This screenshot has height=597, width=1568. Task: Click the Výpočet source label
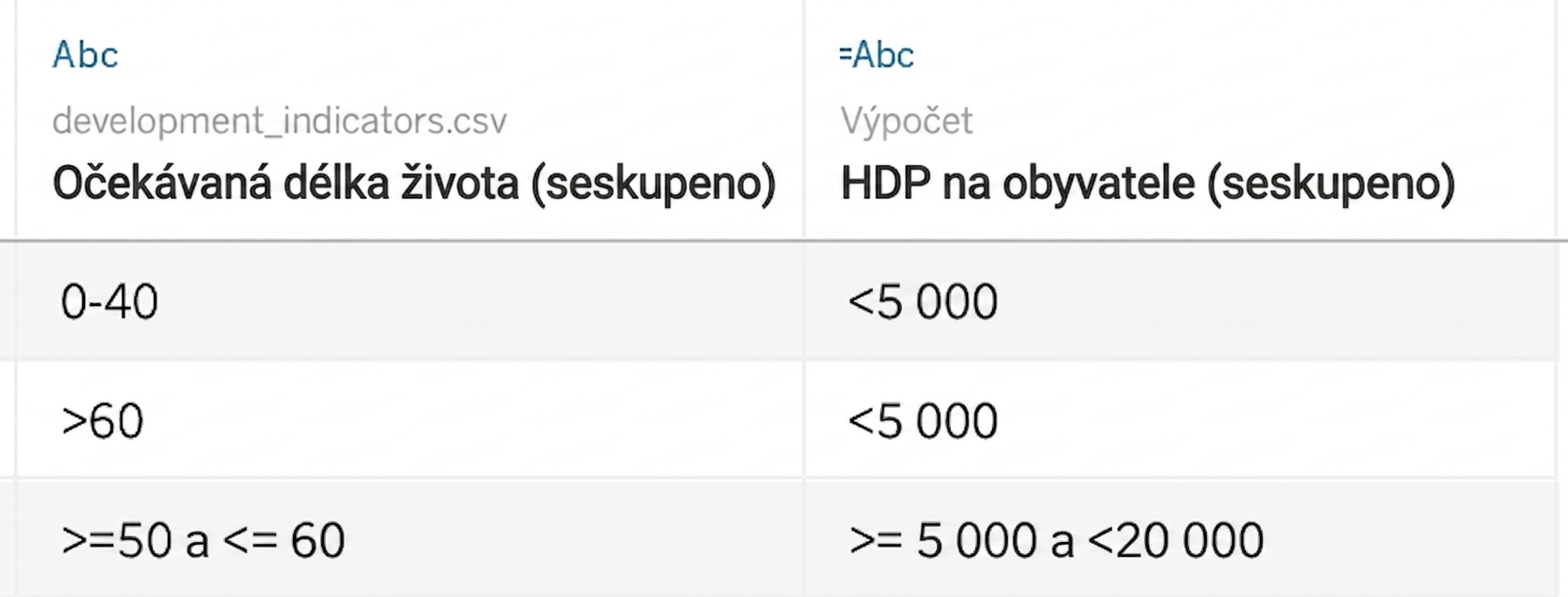click(x=906, y=121)
